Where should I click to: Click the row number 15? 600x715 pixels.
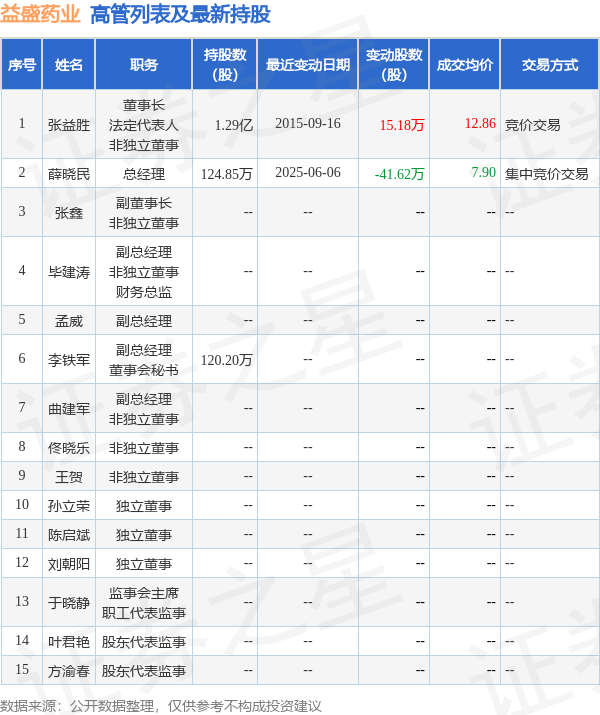pos(22,669)
